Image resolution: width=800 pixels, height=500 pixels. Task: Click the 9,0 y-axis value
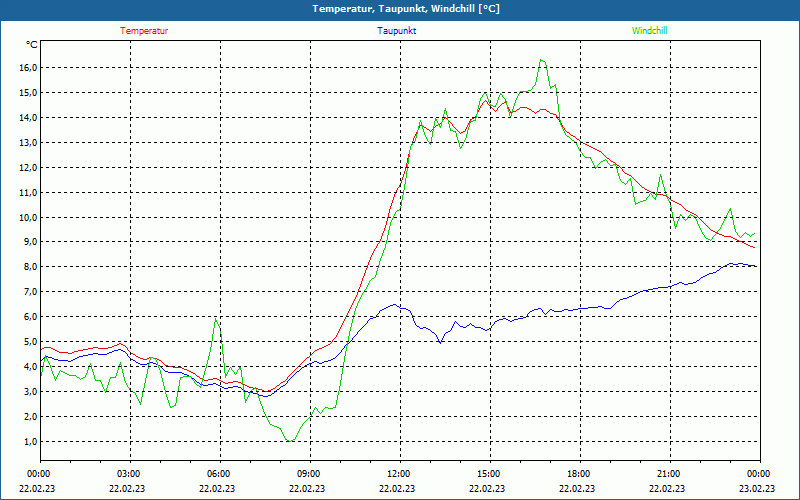tap(31, 241)
